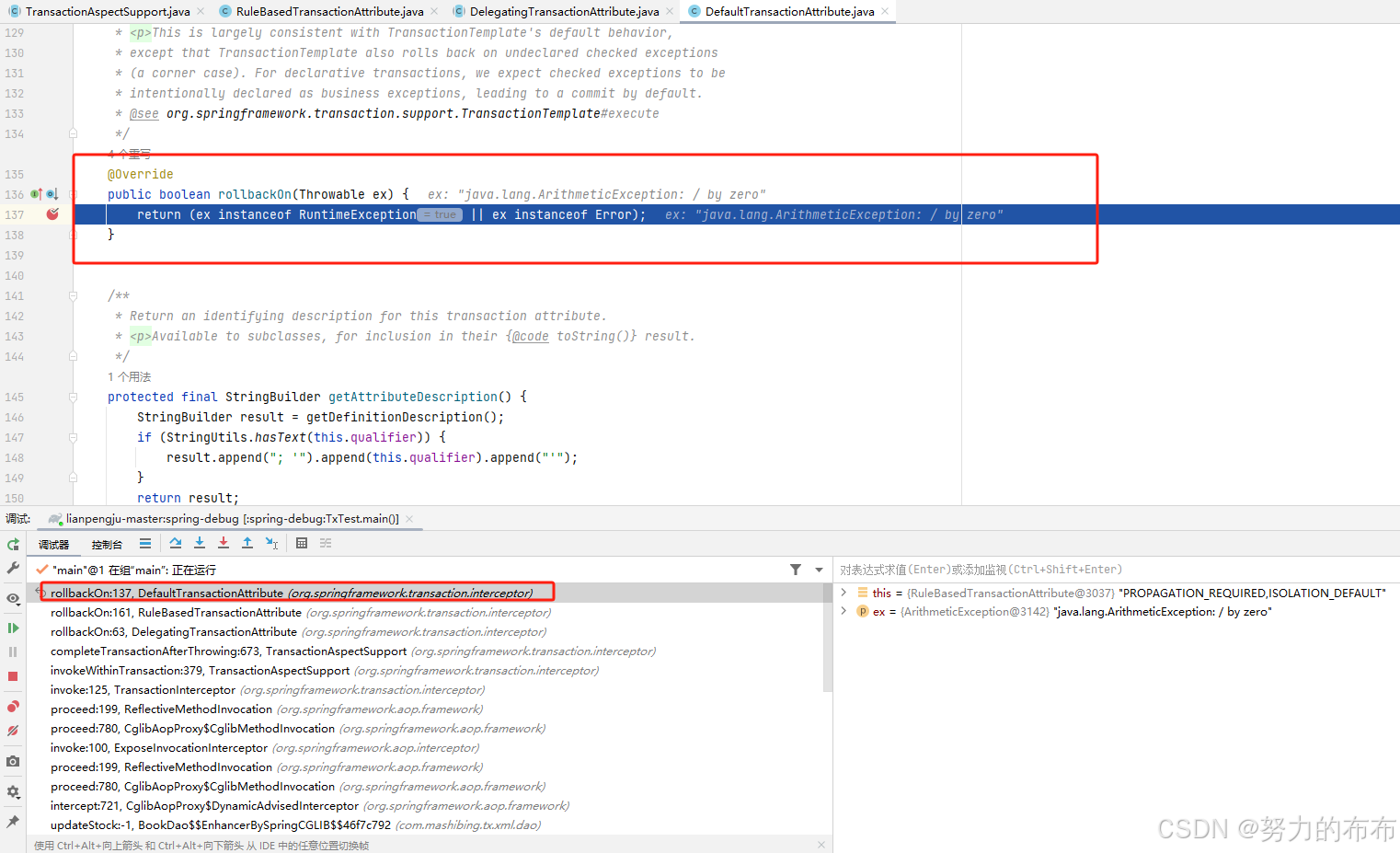This screenshot has width=1400, height=853.
Task: Click the '1 个用法' usages inlay hint
Action: [x=130, y=376]
